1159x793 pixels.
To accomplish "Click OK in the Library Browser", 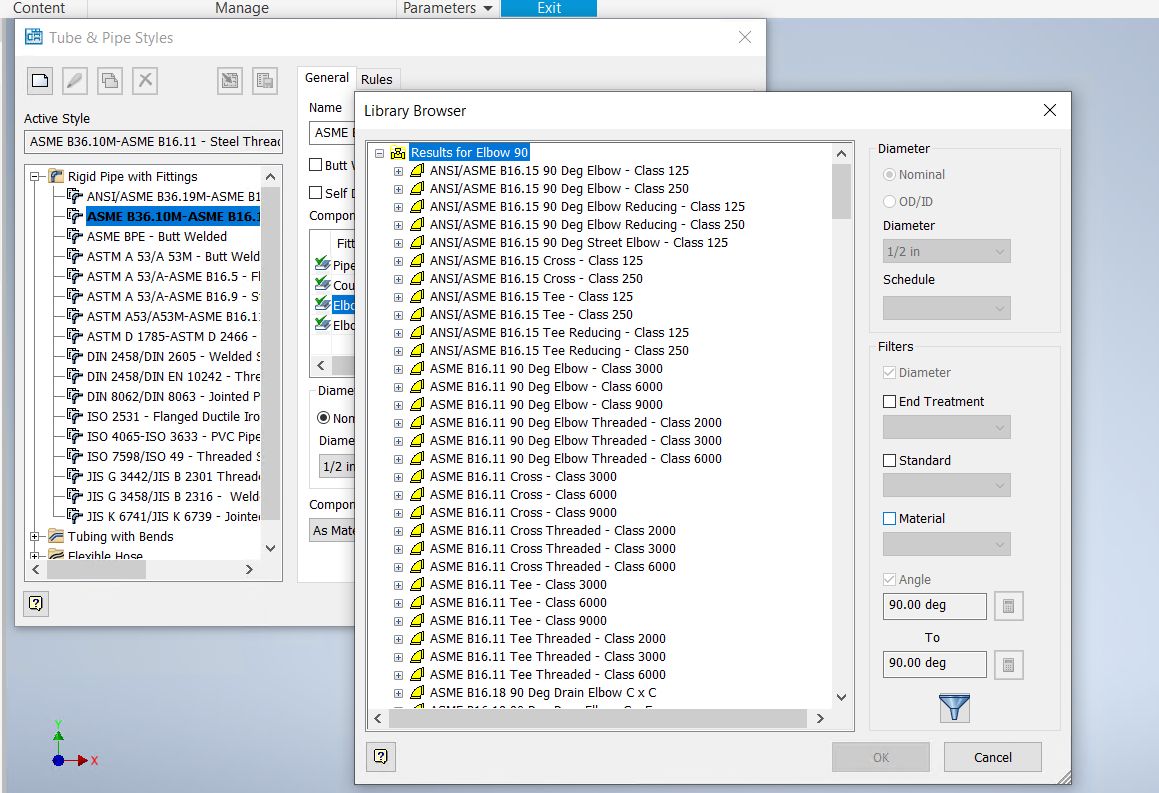I will point(880,757).
